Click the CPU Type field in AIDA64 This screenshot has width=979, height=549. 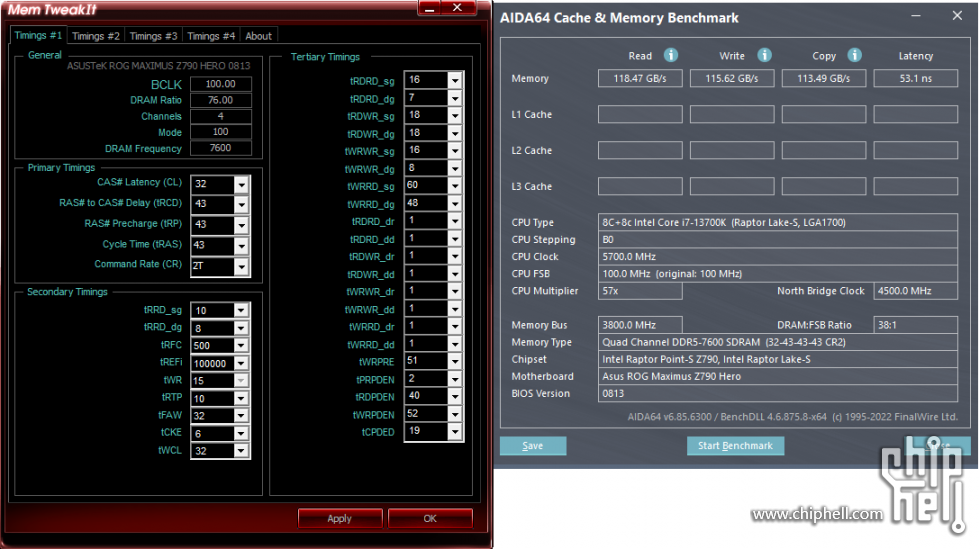point(777,222)
